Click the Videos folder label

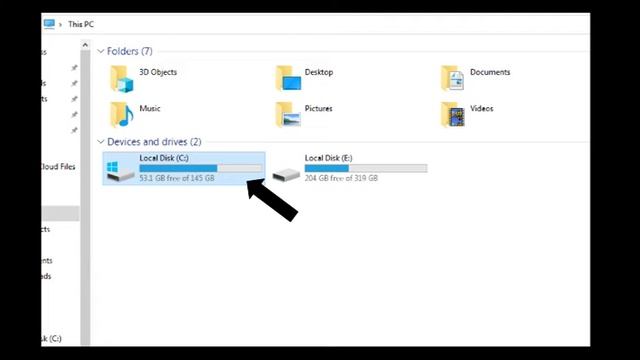(x=482, y=109)
